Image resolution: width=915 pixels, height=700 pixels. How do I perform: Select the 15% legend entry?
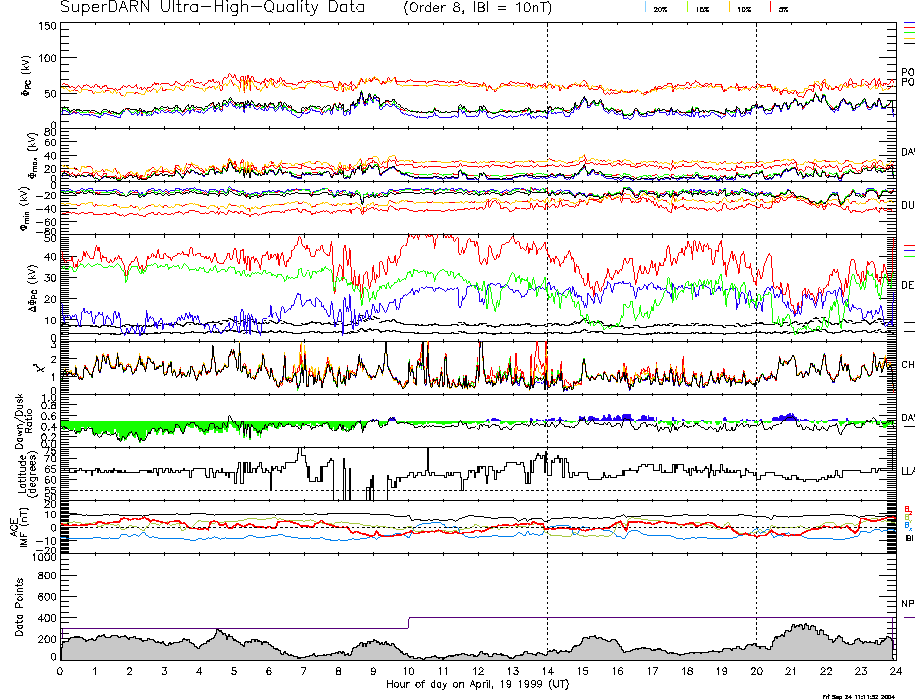tap(702, 8)
